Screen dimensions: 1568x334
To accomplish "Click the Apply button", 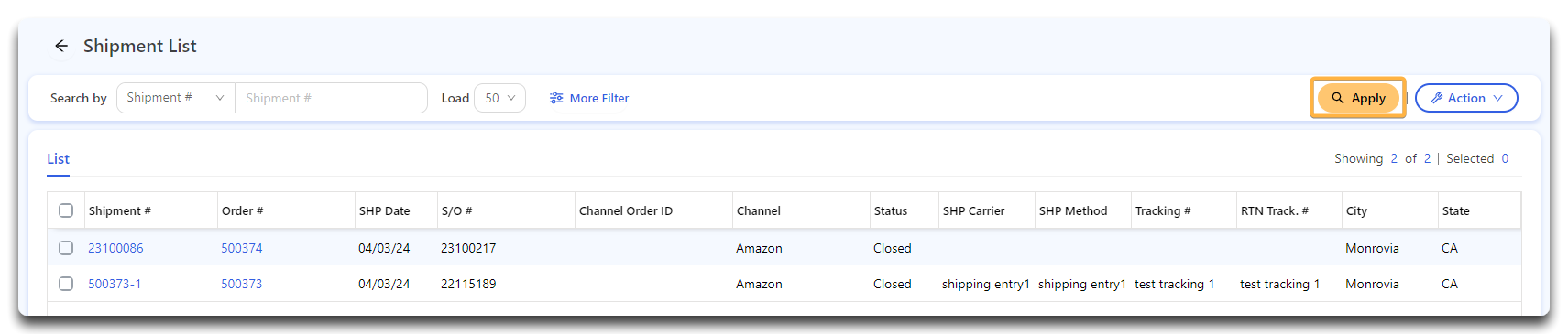I will pyautogui.click(x=1358, y=98).
